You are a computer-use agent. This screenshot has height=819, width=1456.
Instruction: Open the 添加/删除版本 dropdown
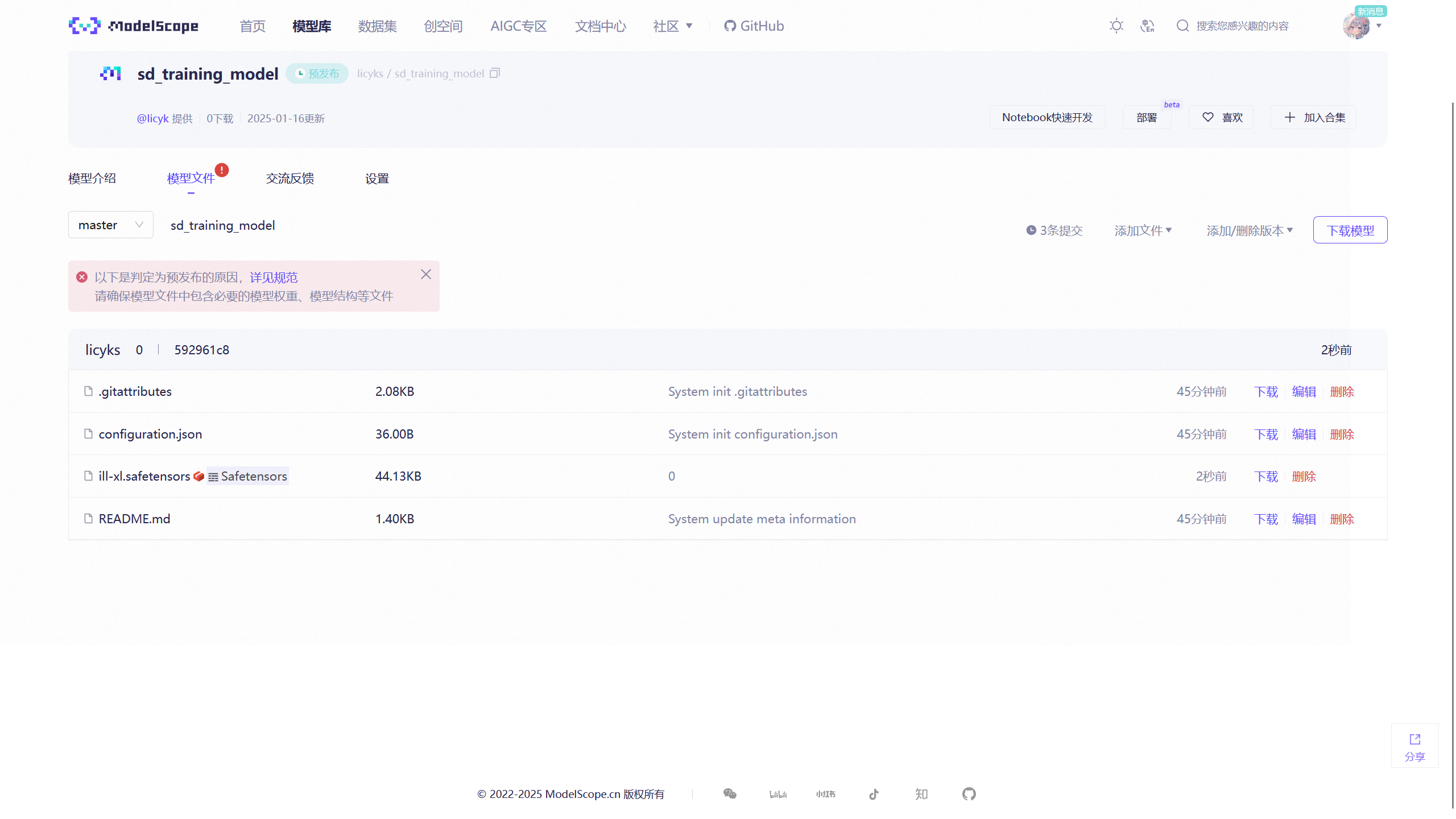(x=1249, y=230)
